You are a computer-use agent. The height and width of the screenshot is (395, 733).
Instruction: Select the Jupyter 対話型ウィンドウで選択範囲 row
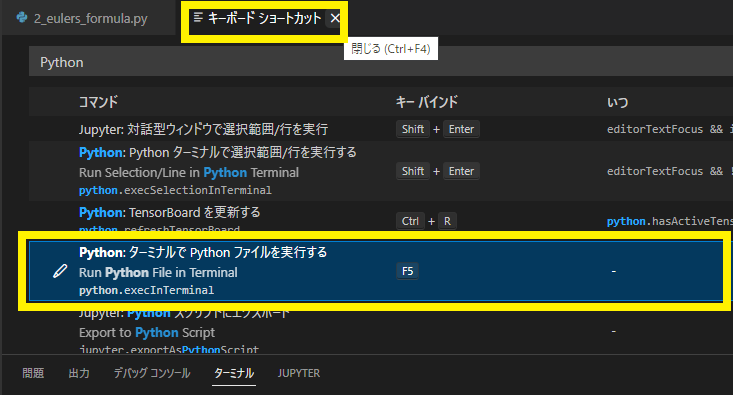pyautogui.click(x=381, y=129)
